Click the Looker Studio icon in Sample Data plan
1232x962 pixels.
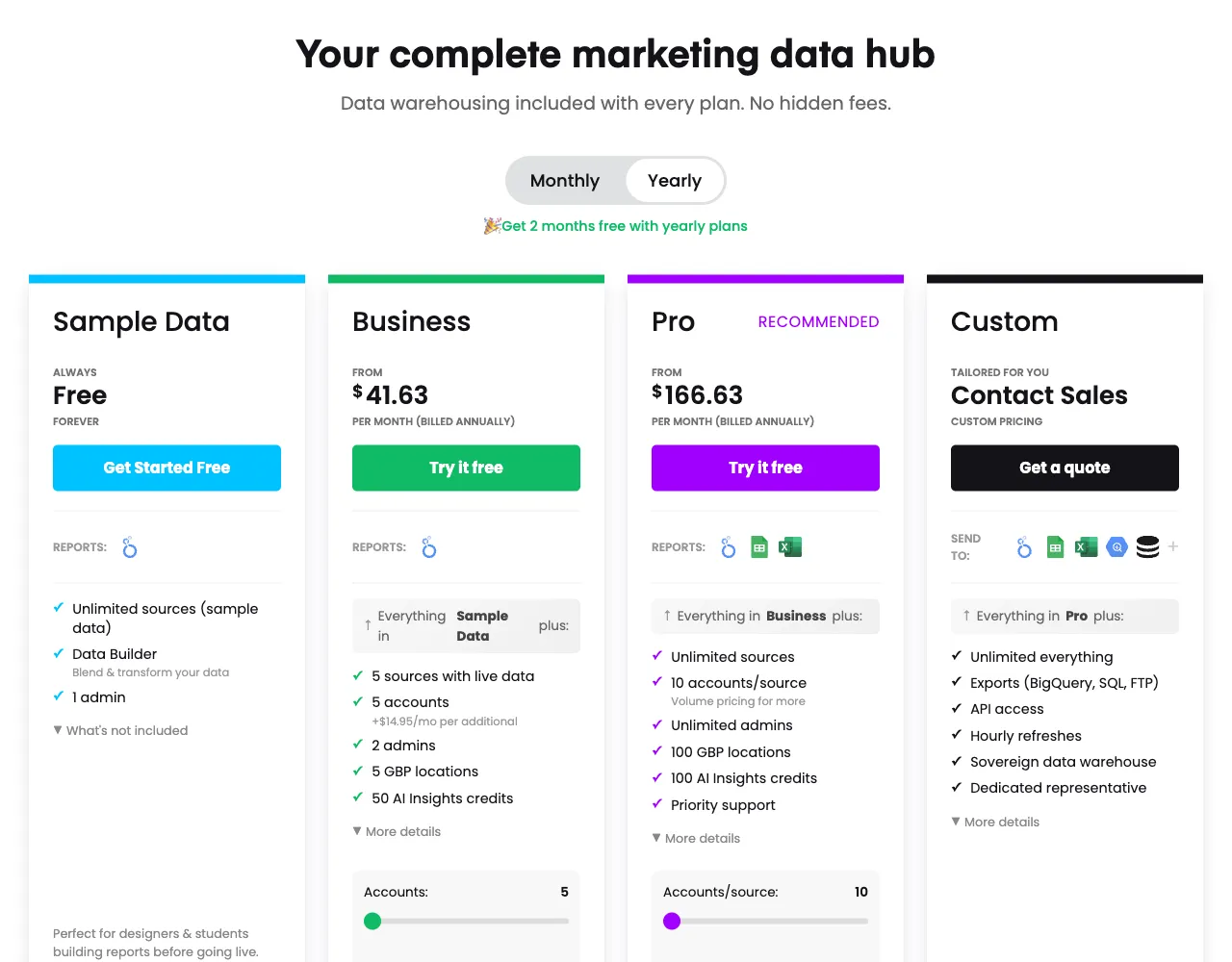(x=130, y=546)
